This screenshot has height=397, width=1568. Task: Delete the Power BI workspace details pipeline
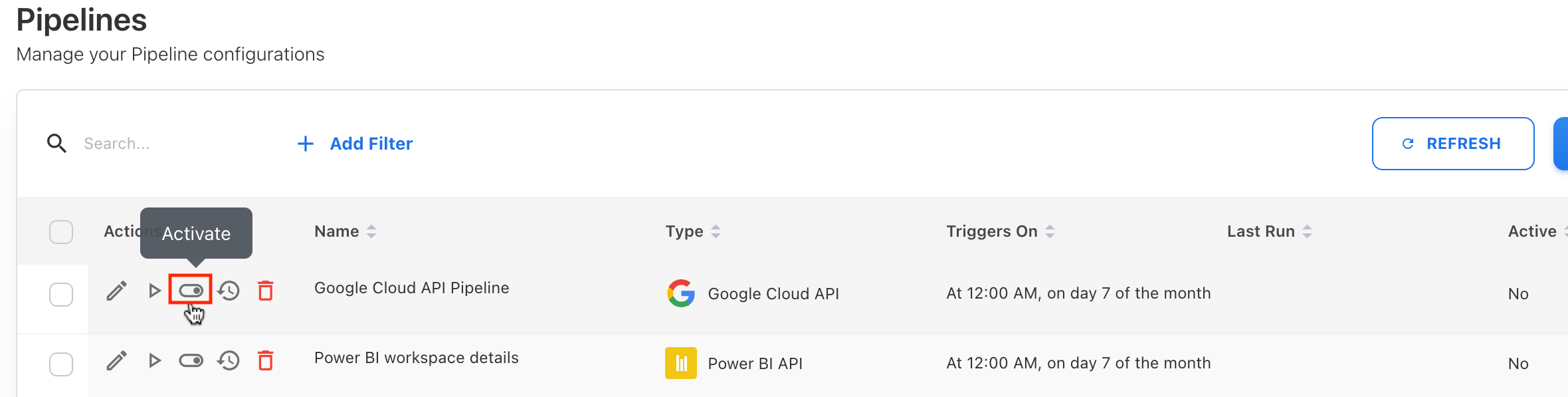(266, 361)
